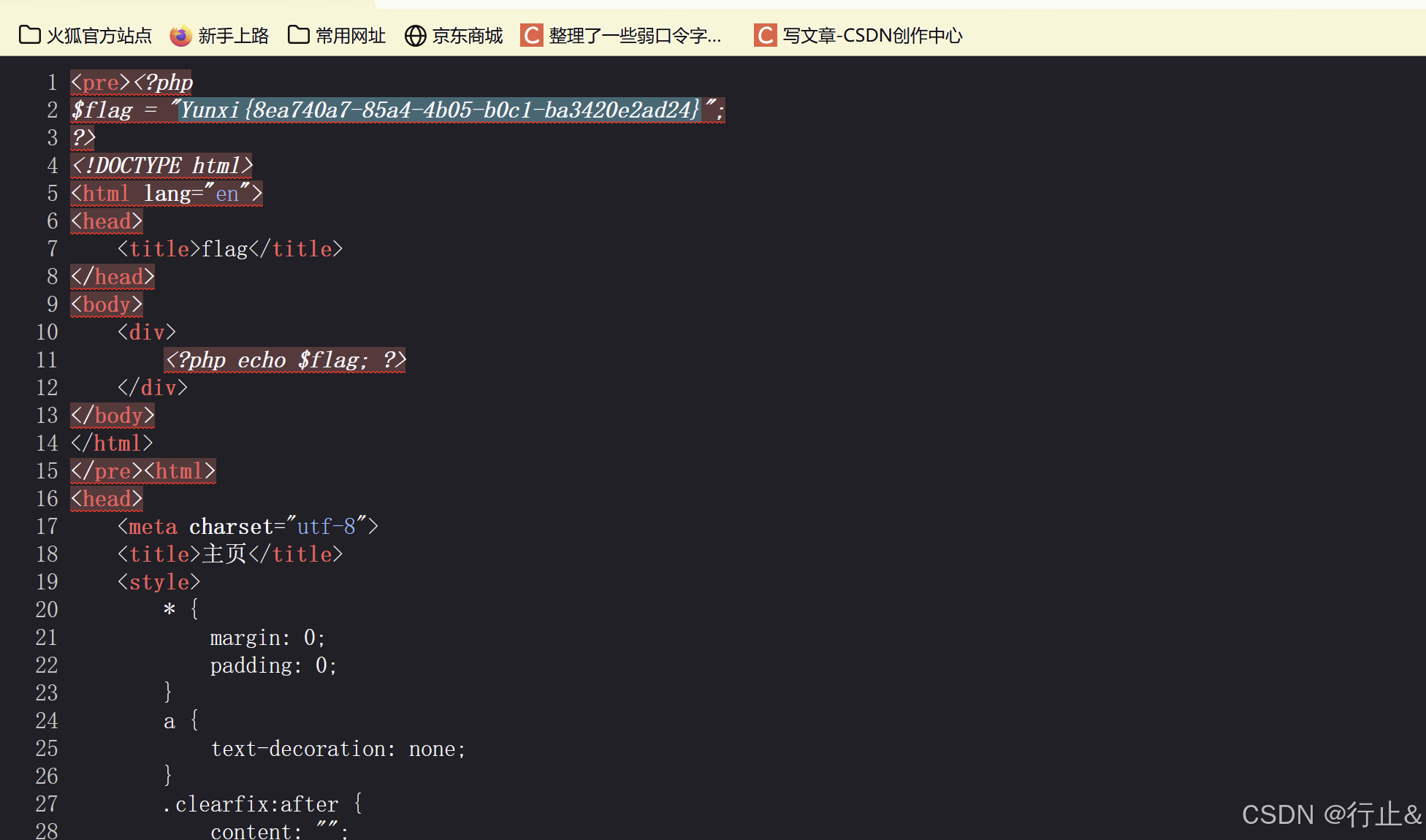Click the CSDN icon for 写文章-CSDN创作中心
This screenshot has width=1426, height=840.
(x=765, y=35)
